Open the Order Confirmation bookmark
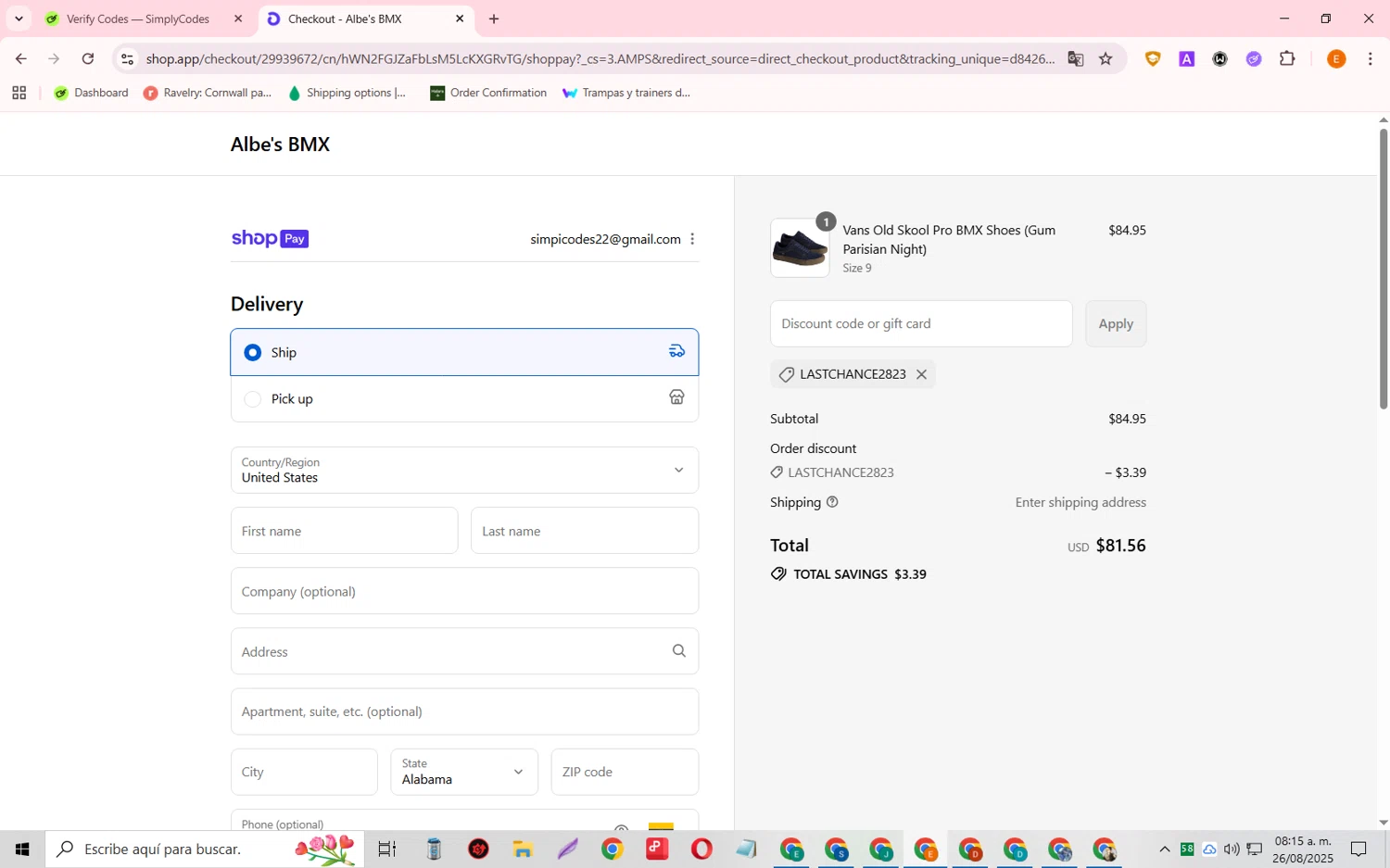Image resolution: width=1390 pixels, height=868 pixels. (488, 93)
